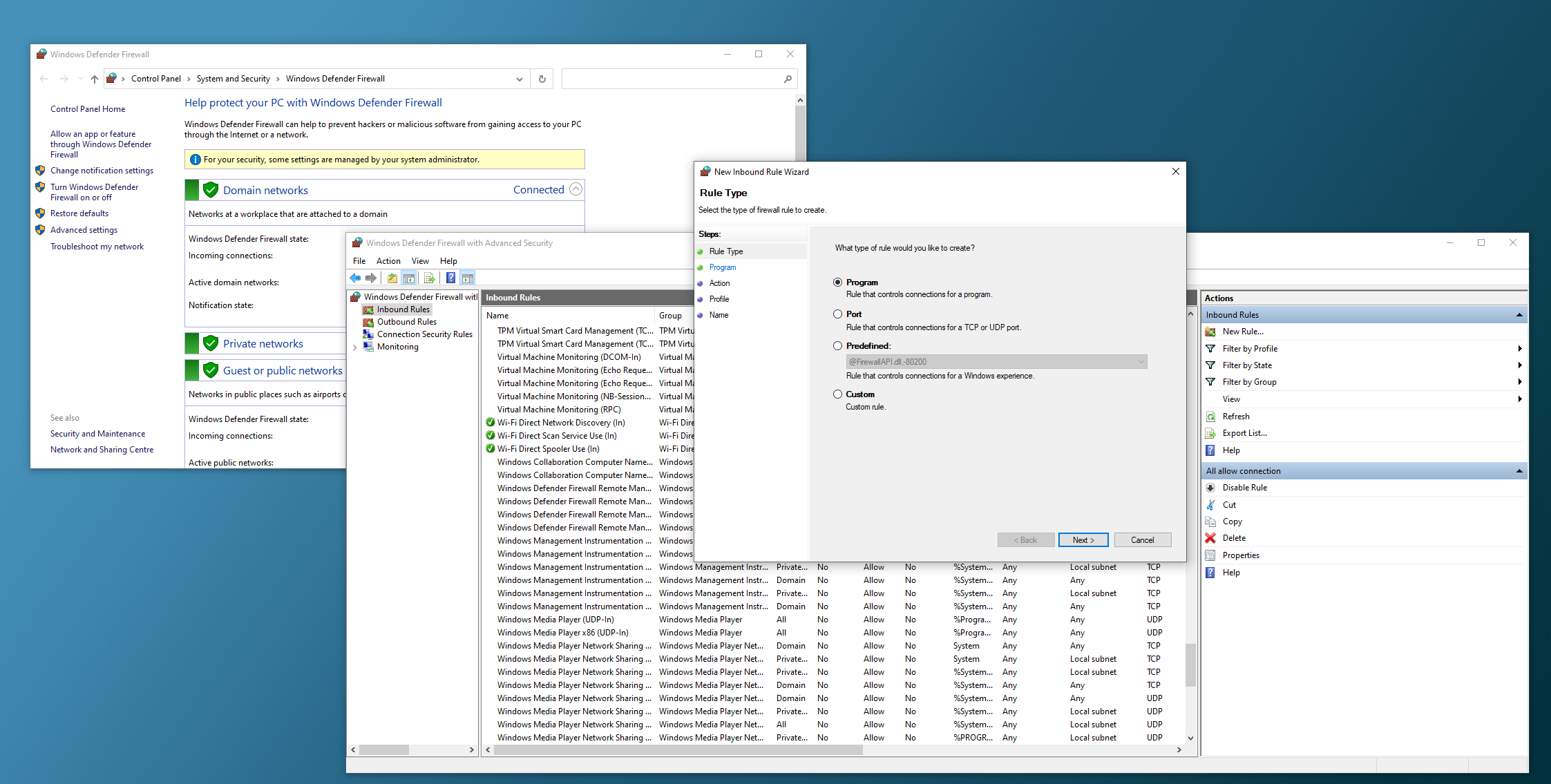The image size is (1551, 784).
Task: Expand the Monitoring tree node
Action: coord(355,347)
